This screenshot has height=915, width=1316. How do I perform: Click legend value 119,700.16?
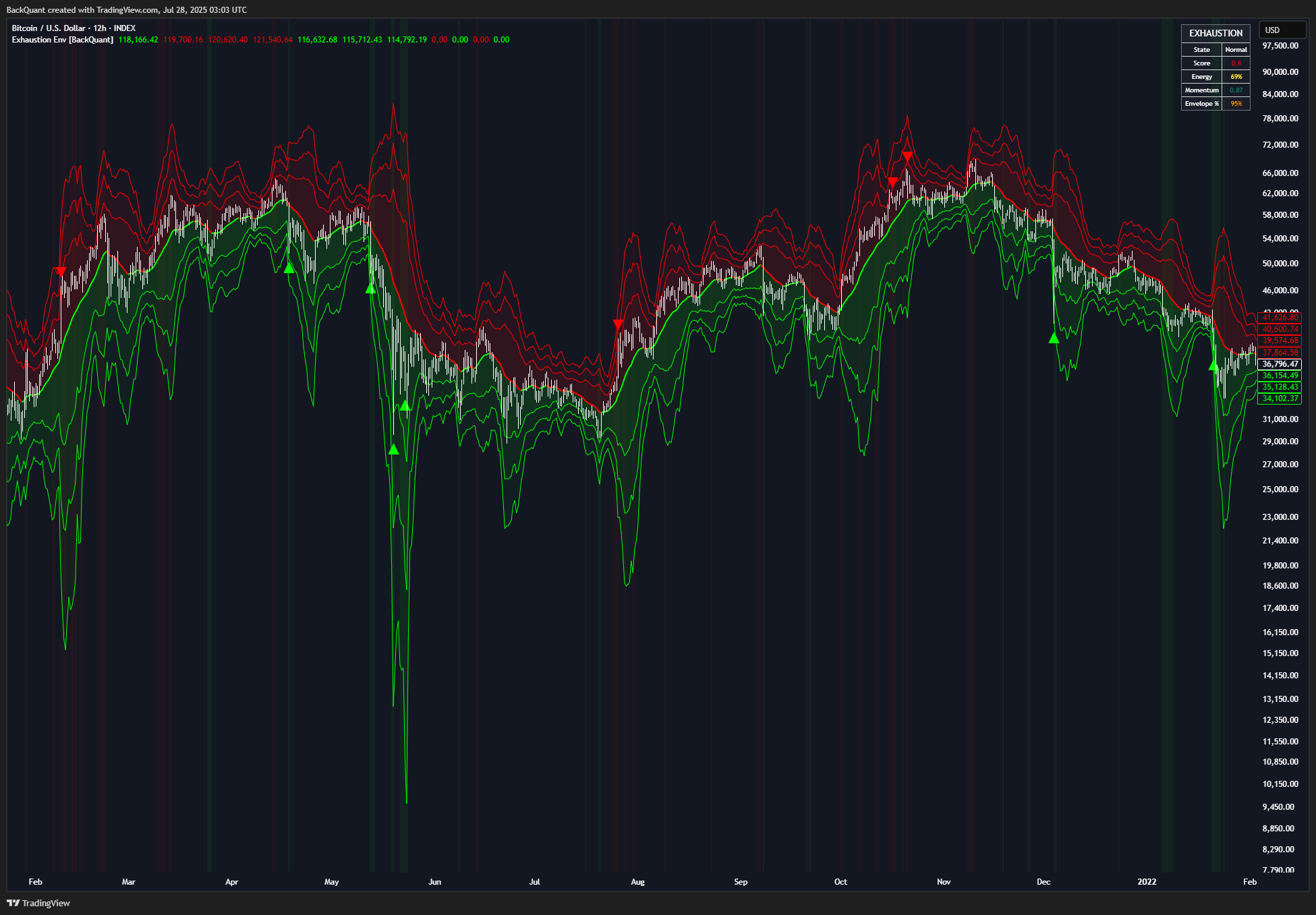183,40
